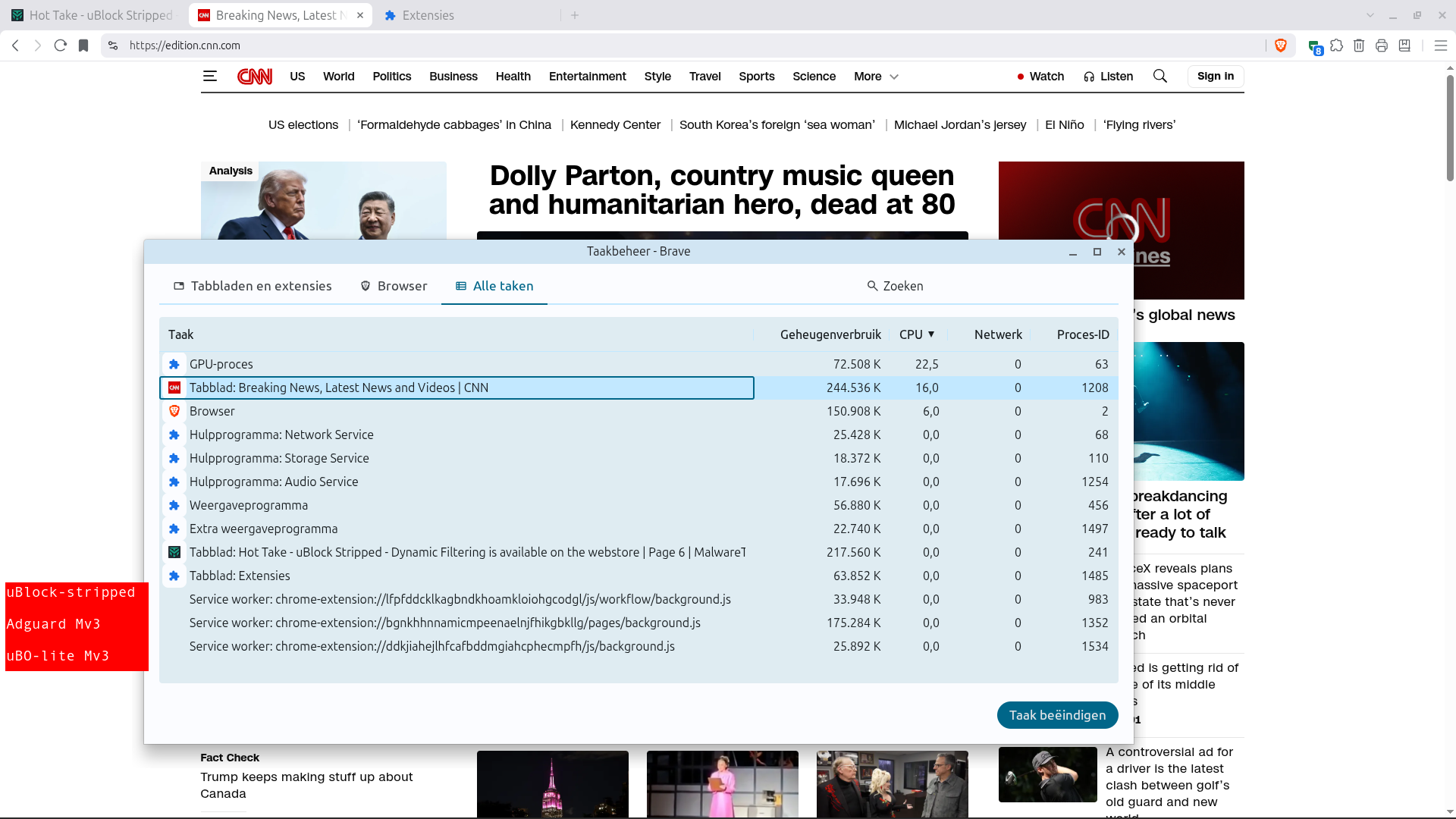
Task: Open the Science section link
Action: click(x=814, y=77)
